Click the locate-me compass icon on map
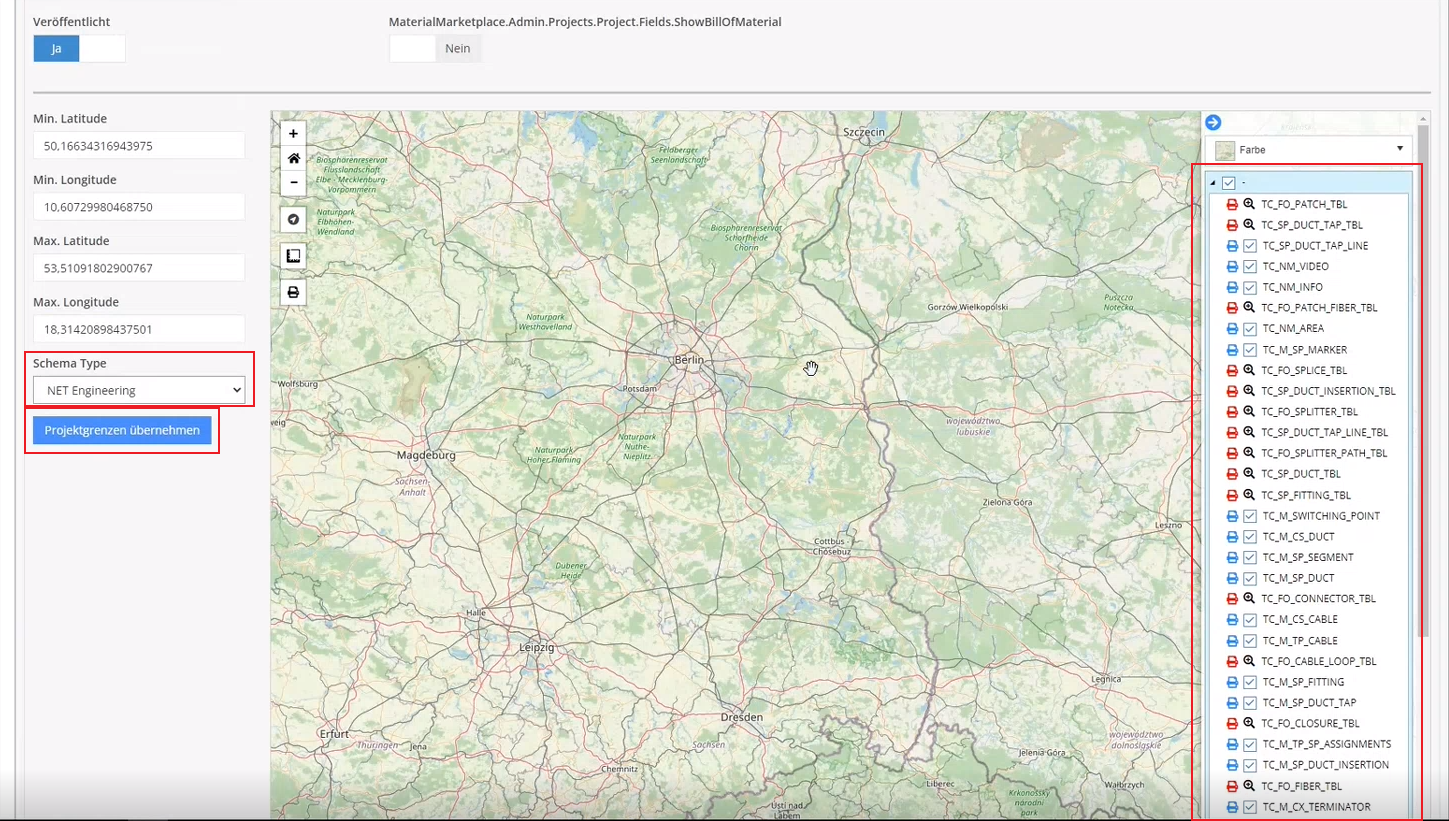This screenshot has height=821, width=1449. [293, 219]
